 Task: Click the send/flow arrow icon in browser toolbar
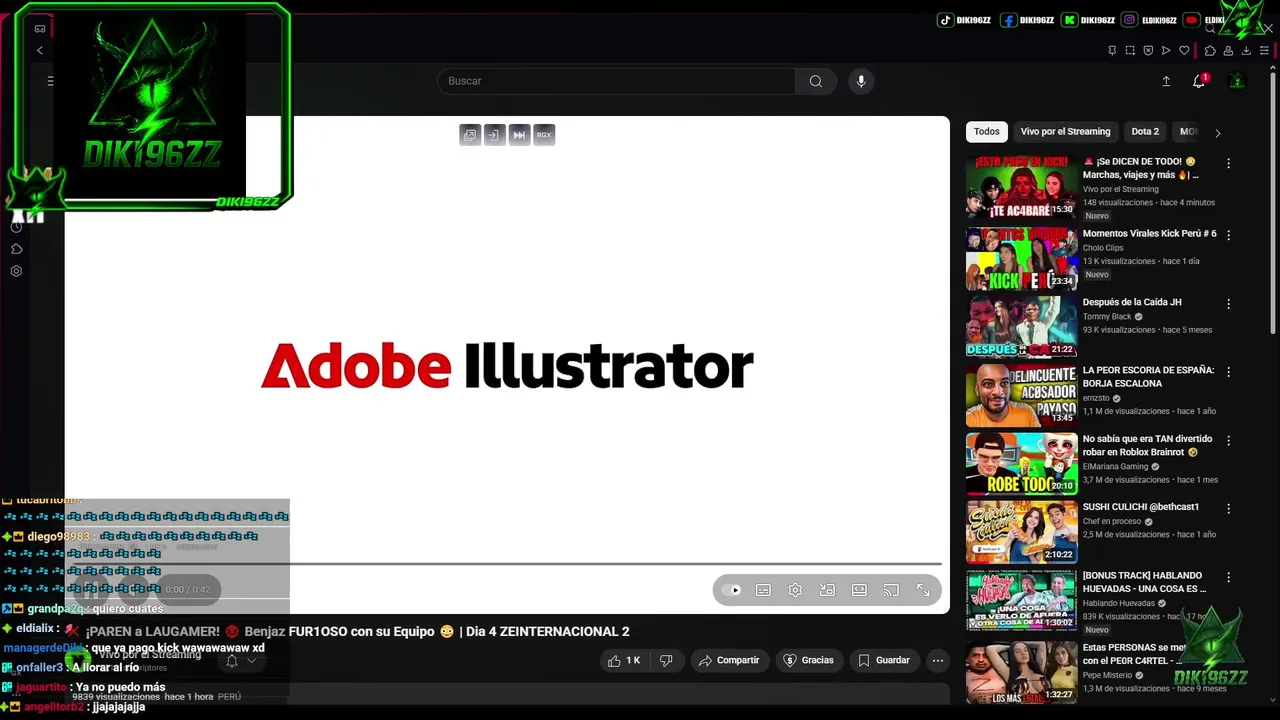1166,50
